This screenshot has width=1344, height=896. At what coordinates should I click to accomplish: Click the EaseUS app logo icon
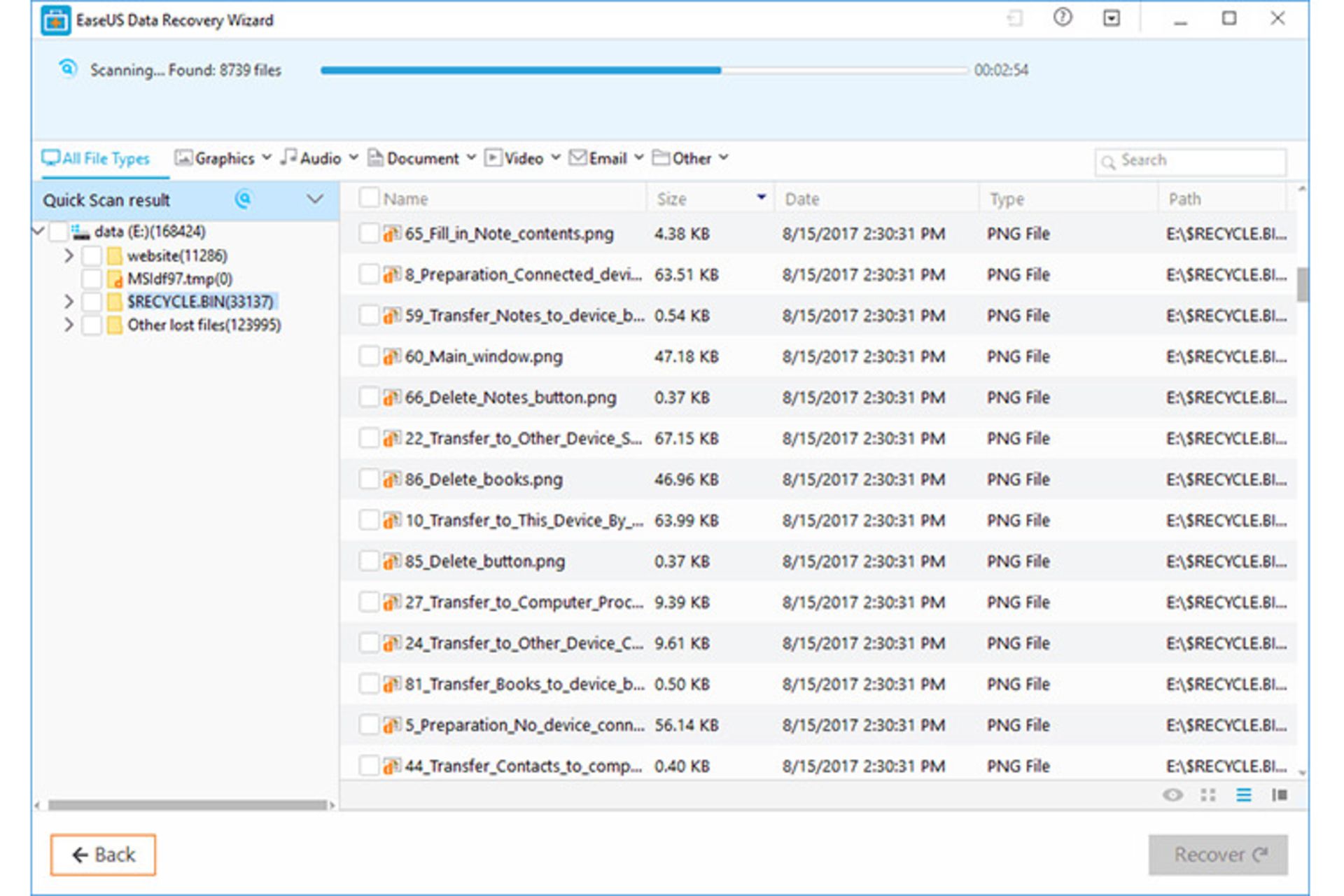click(x=55, y=20)
